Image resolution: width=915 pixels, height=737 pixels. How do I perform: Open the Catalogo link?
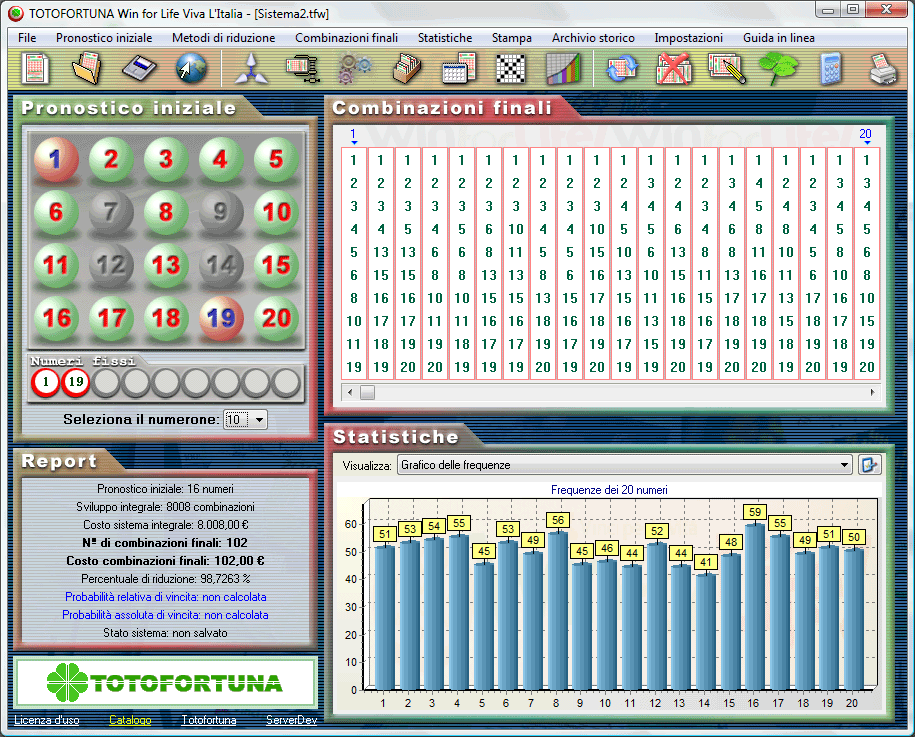[130, 720]
